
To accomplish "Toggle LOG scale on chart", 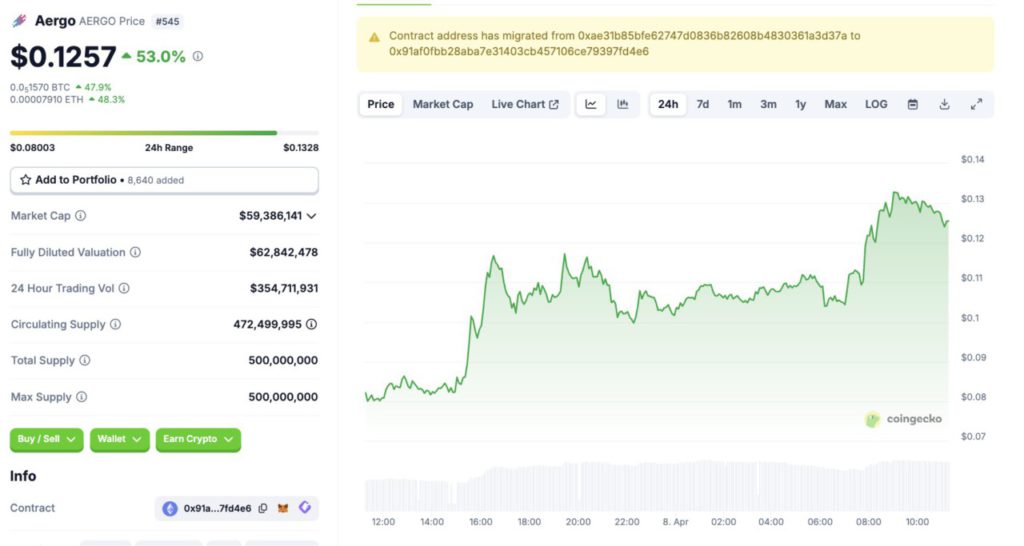I will click(x=876, y=104).
